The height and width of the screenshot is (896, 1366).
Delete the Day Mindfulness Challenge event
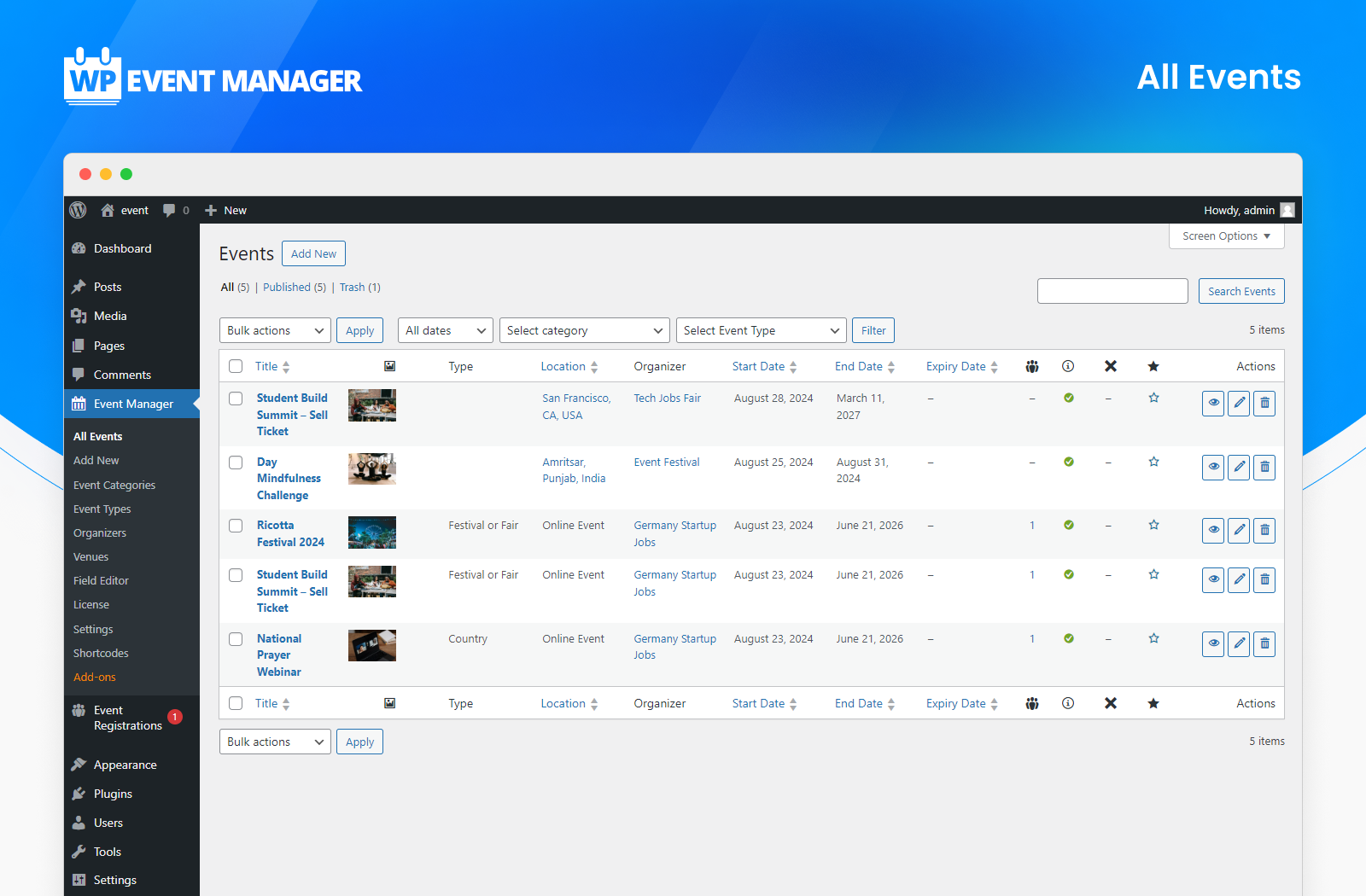click(x=1264, y=467)
